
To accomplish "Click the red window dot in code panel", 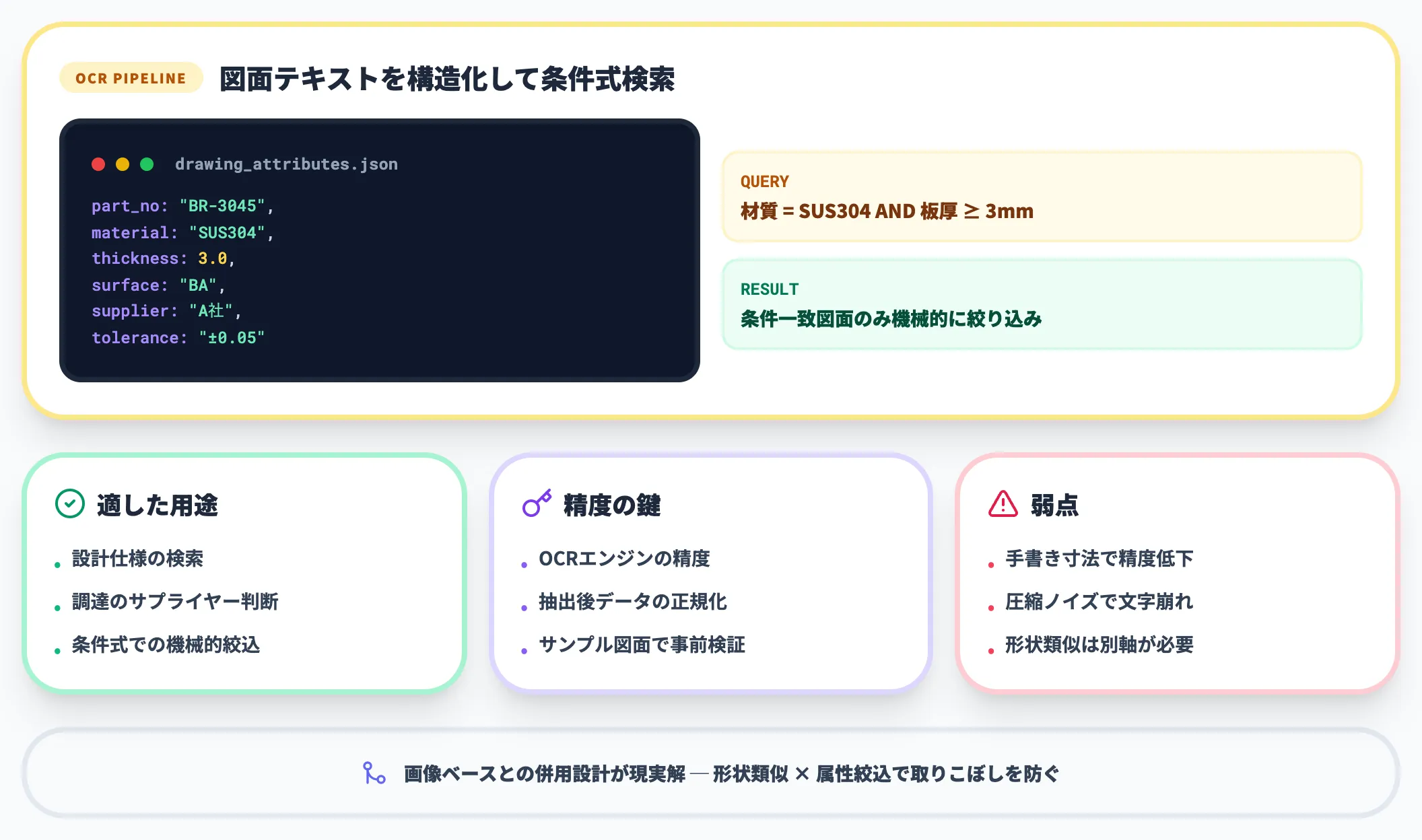I will pyautogui.click(x=98, y=164).
